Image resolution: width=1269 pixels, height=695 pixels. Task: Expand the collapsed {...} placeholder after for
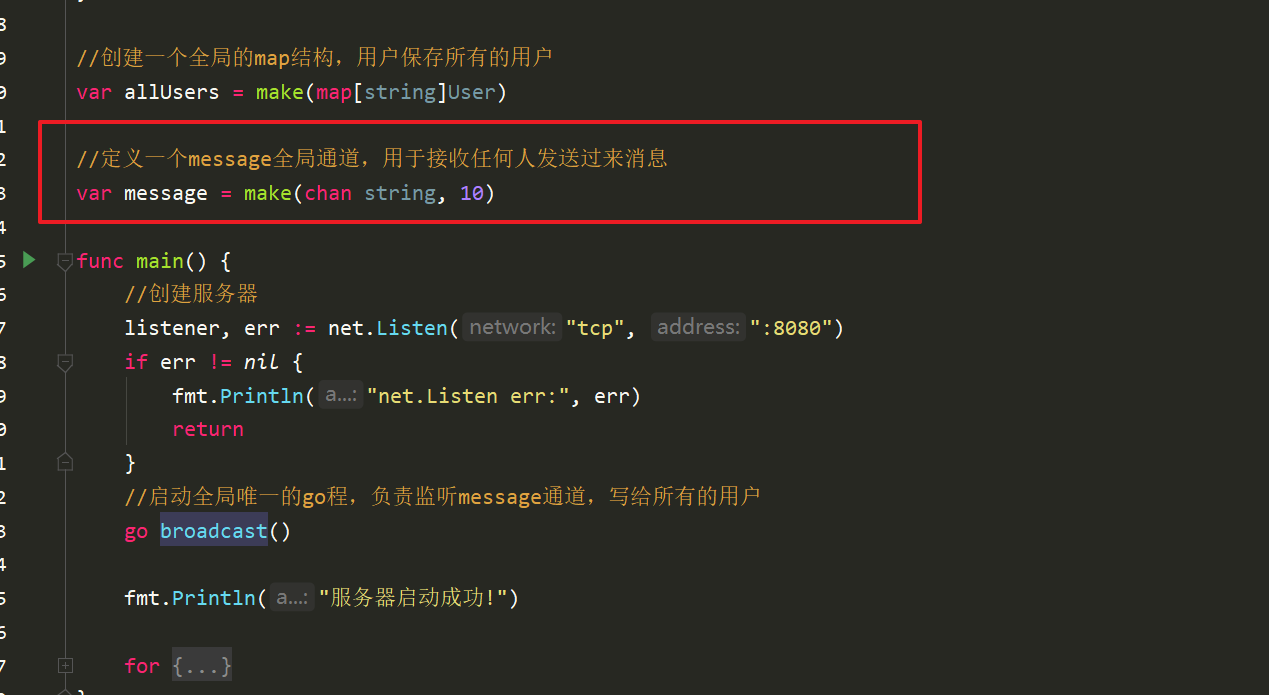point(202,665)
